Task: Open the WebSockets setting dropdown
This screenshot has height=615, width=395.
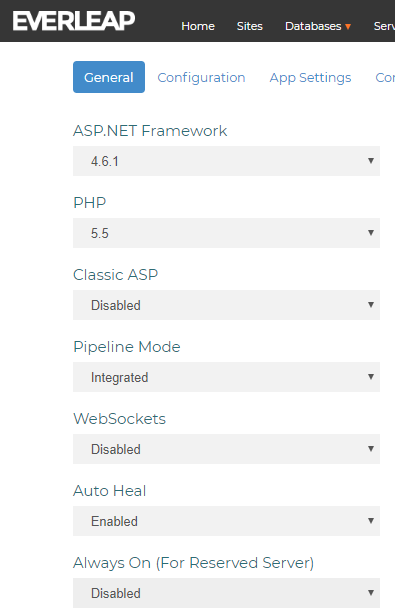Action: point(226,449)
